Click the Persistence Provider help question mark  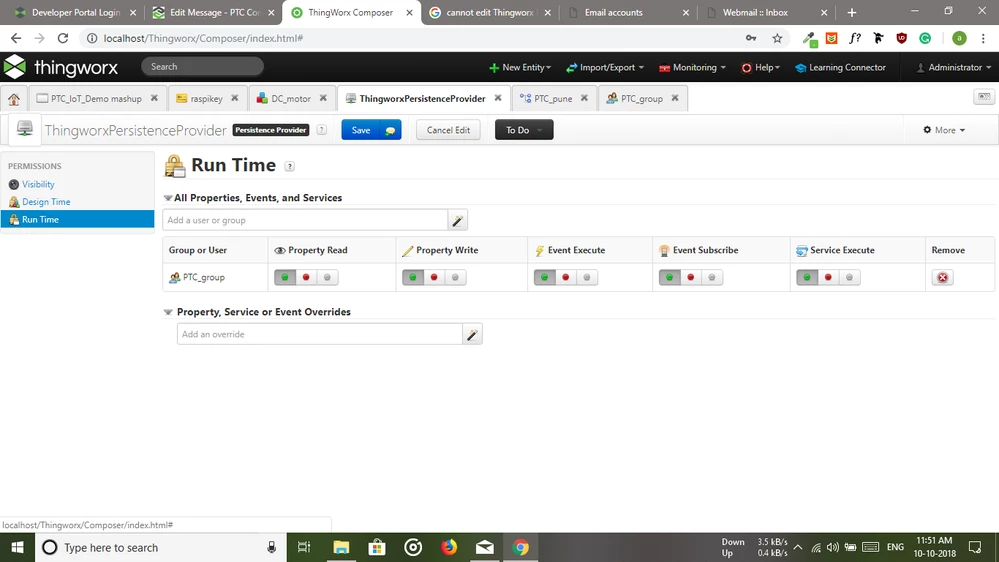(322, 130)
